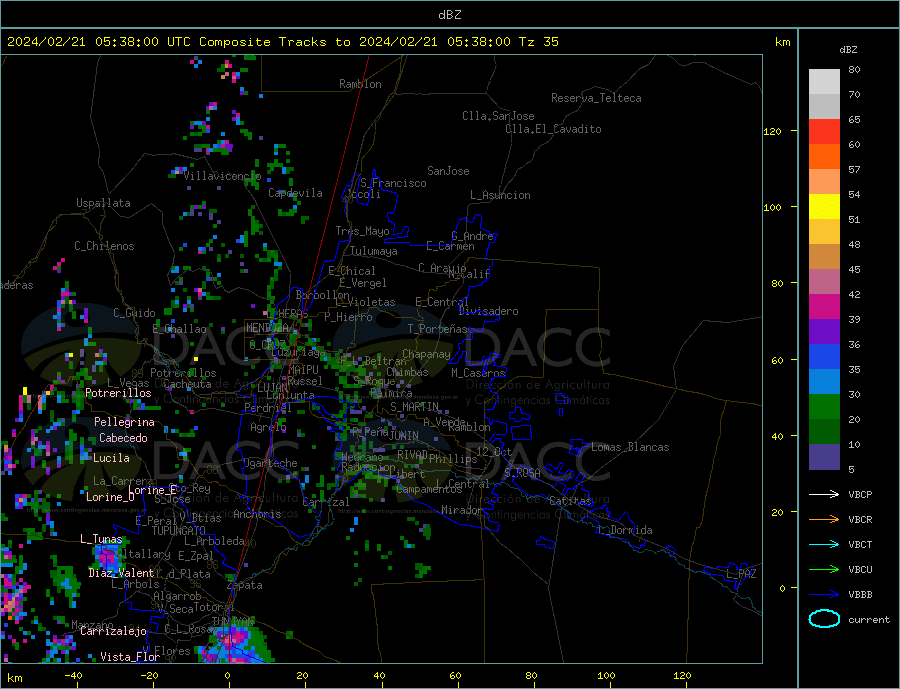The height and width of the screenshot is (689, 900).
Task: Click the white 'Carrizalejo' label
Action: [x=113, y=632]
